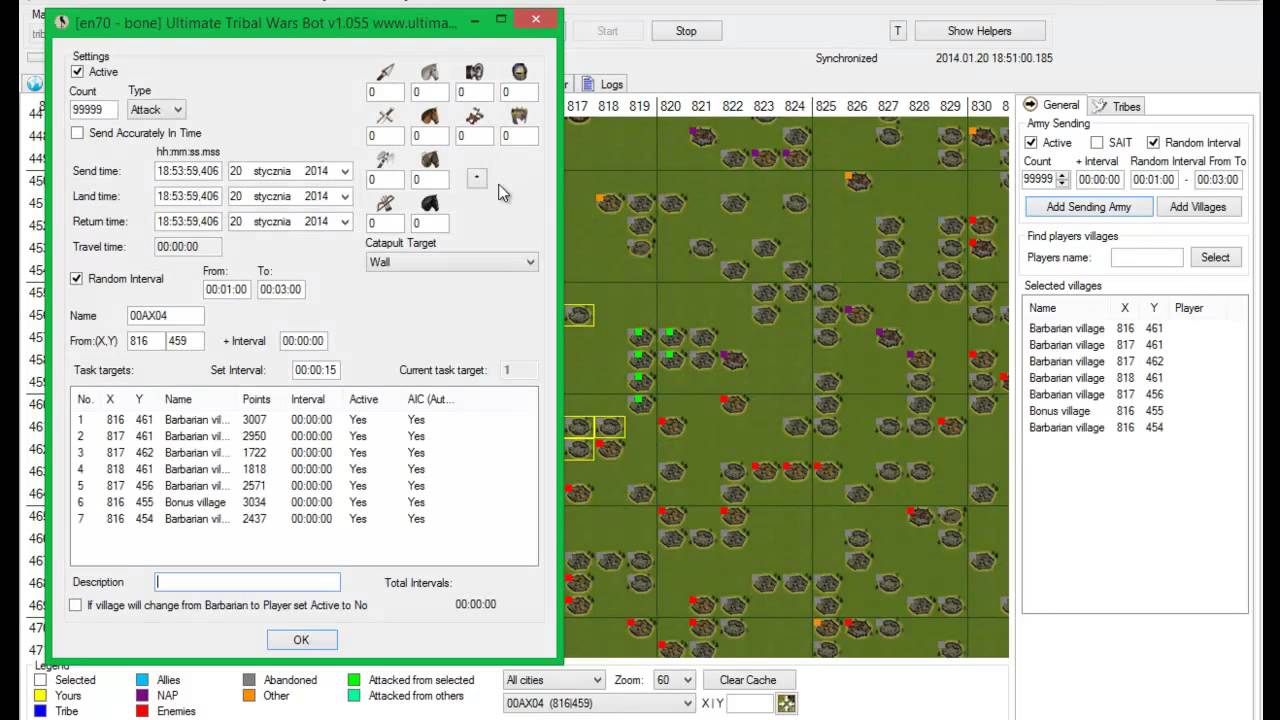Click the bot dialog title bar icon

pos(62,21)
